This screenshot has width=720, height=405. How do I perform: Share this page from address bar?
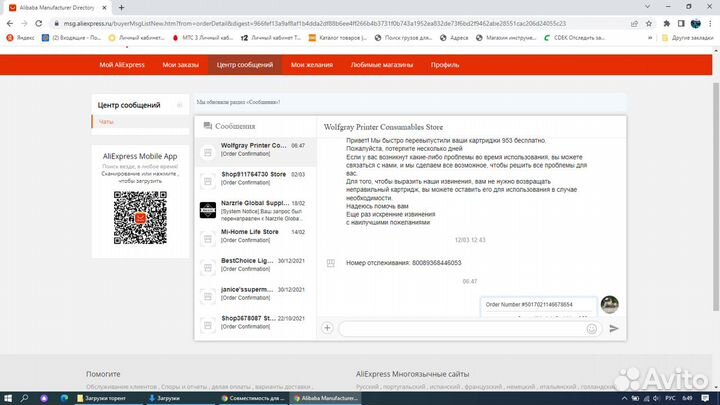tap(634, 23)
